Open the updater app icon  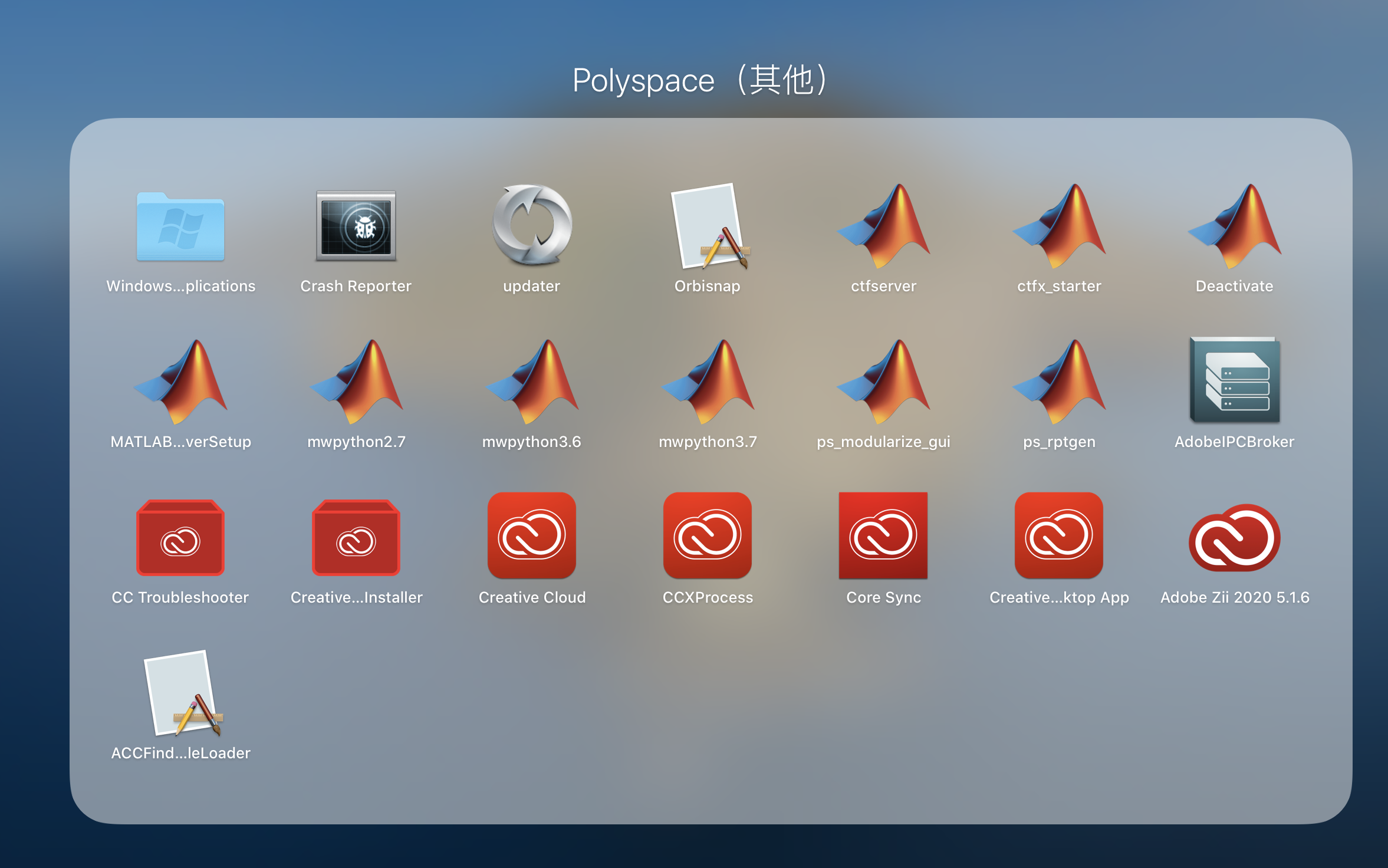pos(532,225)
